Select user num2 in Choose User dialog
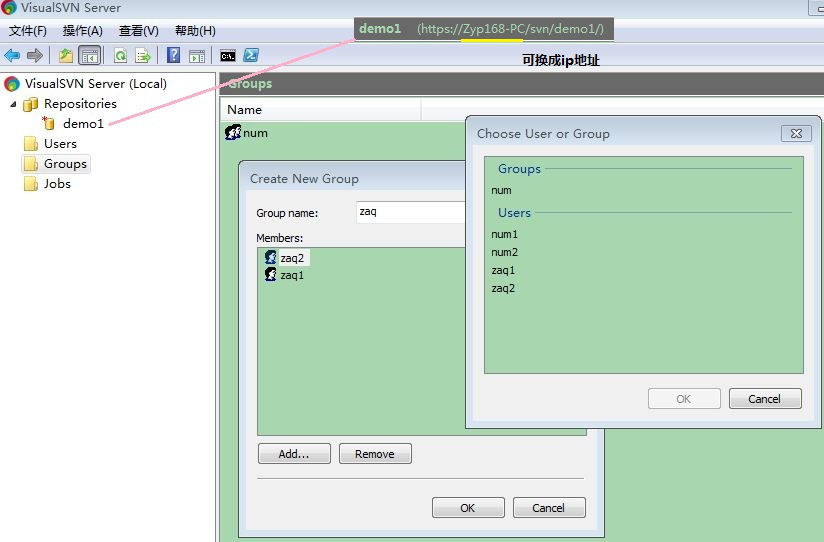This screenshot has height=542, width=824. (504, 252)
